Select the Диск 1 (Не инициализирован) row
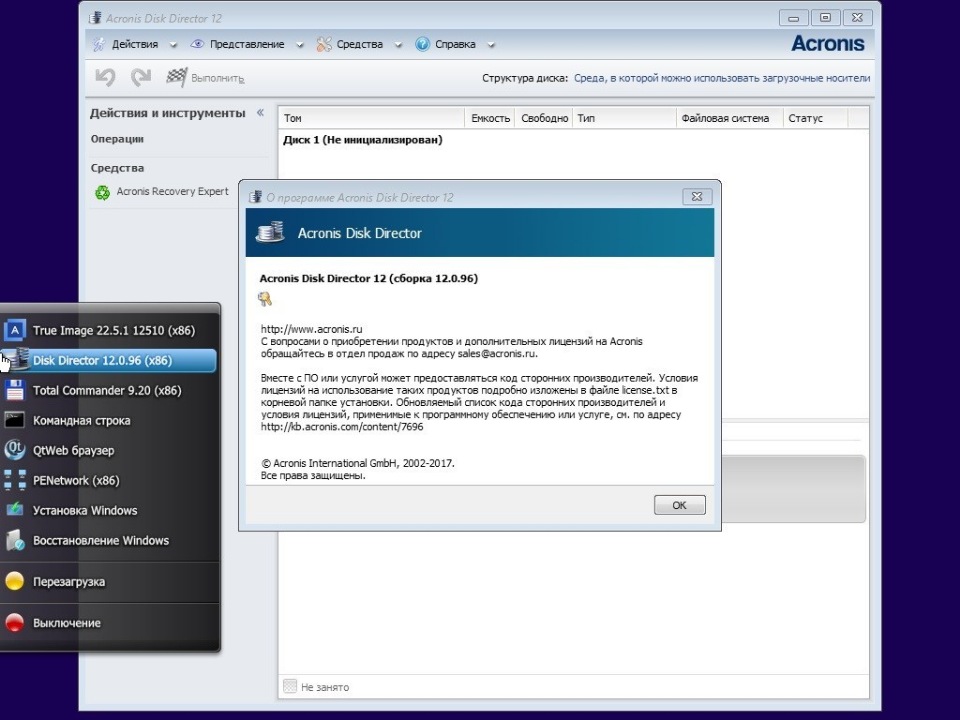 pos(574,140)
